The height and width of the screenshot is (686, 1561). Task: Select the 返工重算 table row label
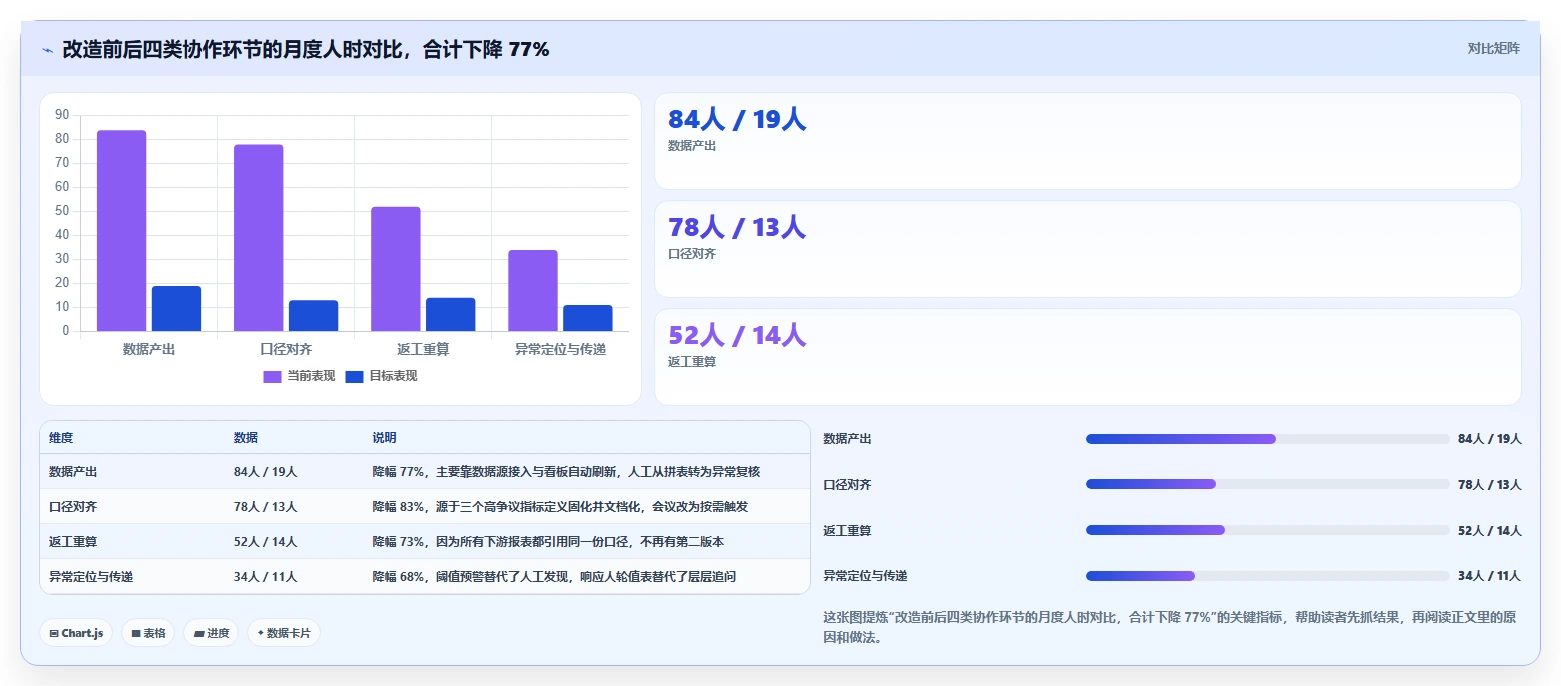pos(73,542)
